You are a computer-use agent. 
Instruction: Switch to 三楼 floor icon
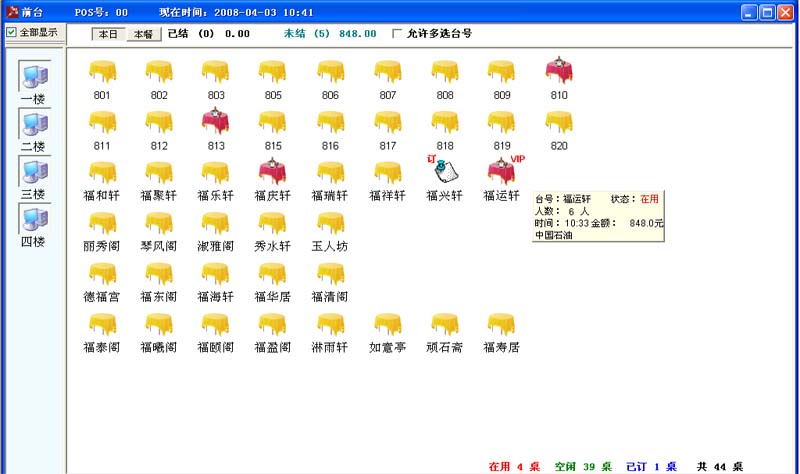tap(33, 170)
